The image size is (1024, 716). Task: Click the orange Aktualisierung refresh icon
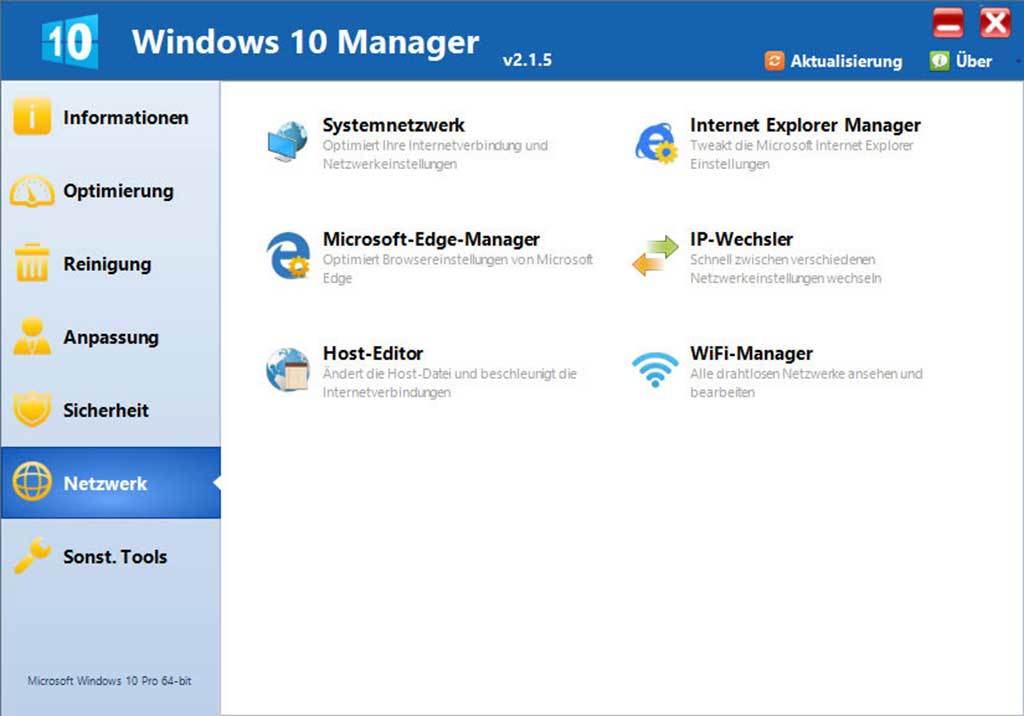pyautogui.click(x=774, y=61)
